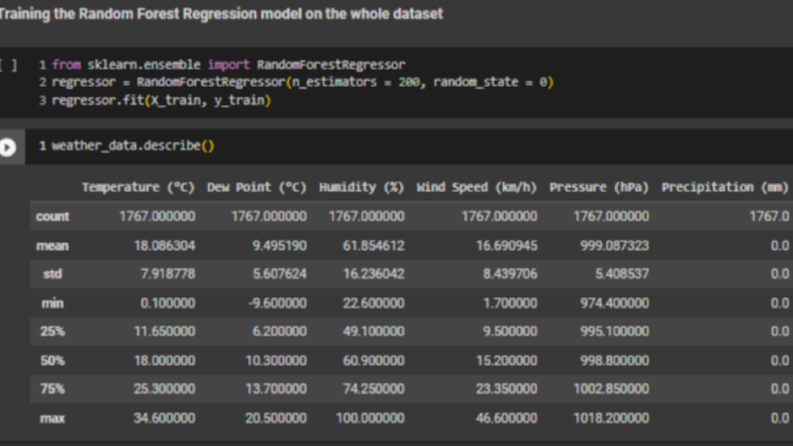This screenshot has width=793, height=446.
Task: Click mean temperature value 18.086304
Action: coord(164,246)
